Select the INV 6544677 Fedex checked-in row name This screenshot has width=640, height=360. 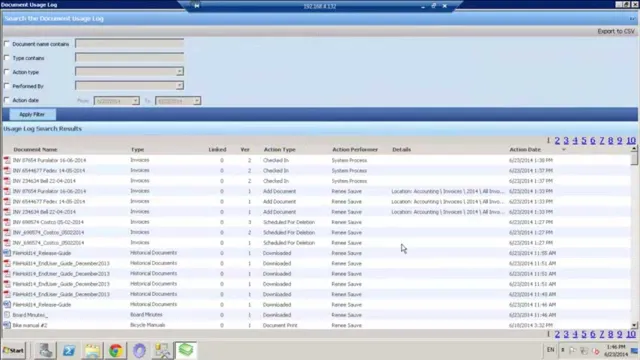[49, 170]
